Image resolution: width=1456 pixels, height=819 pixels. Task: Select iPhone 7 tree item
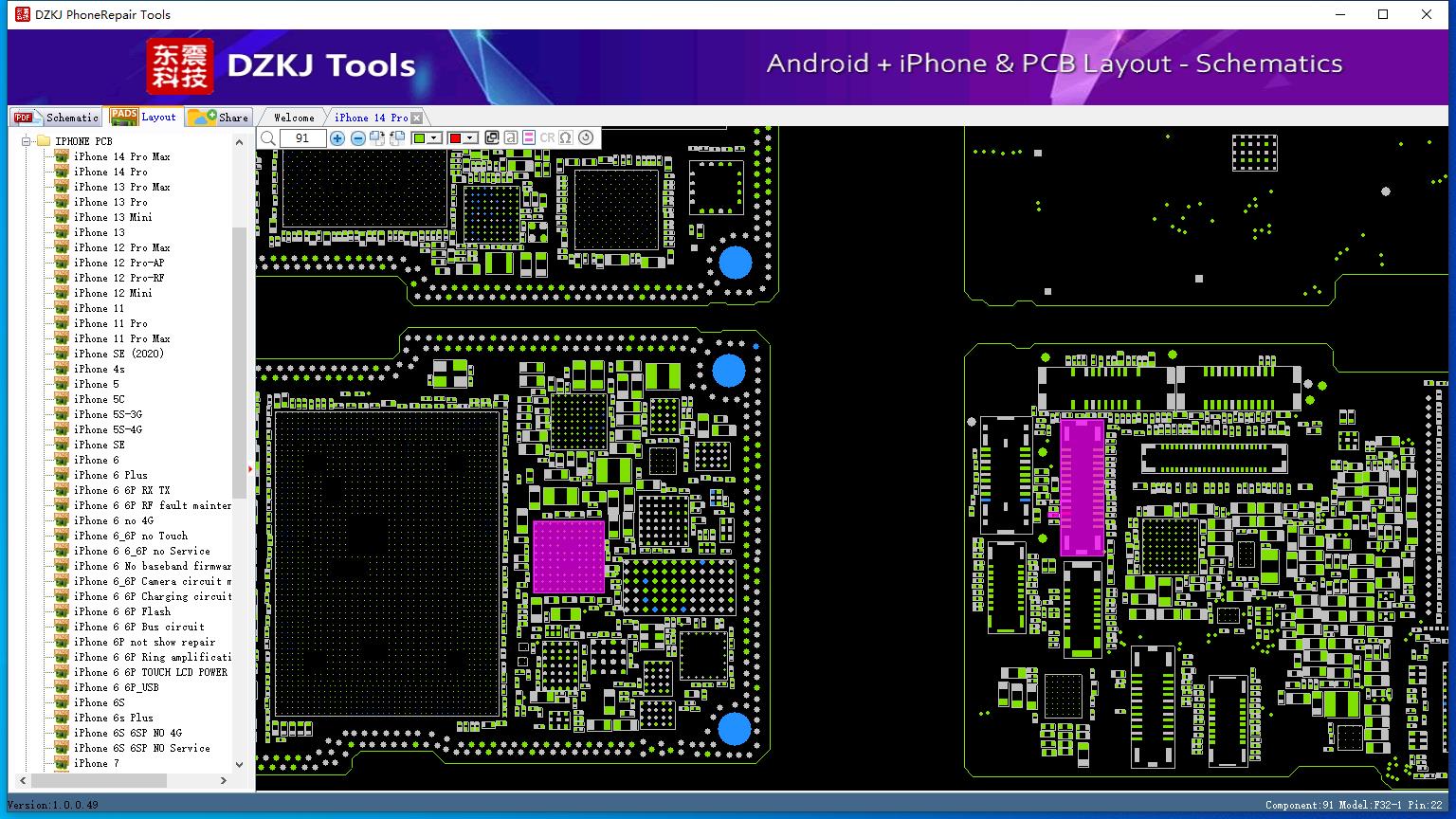pyautogui.click(x=97, y=763)
